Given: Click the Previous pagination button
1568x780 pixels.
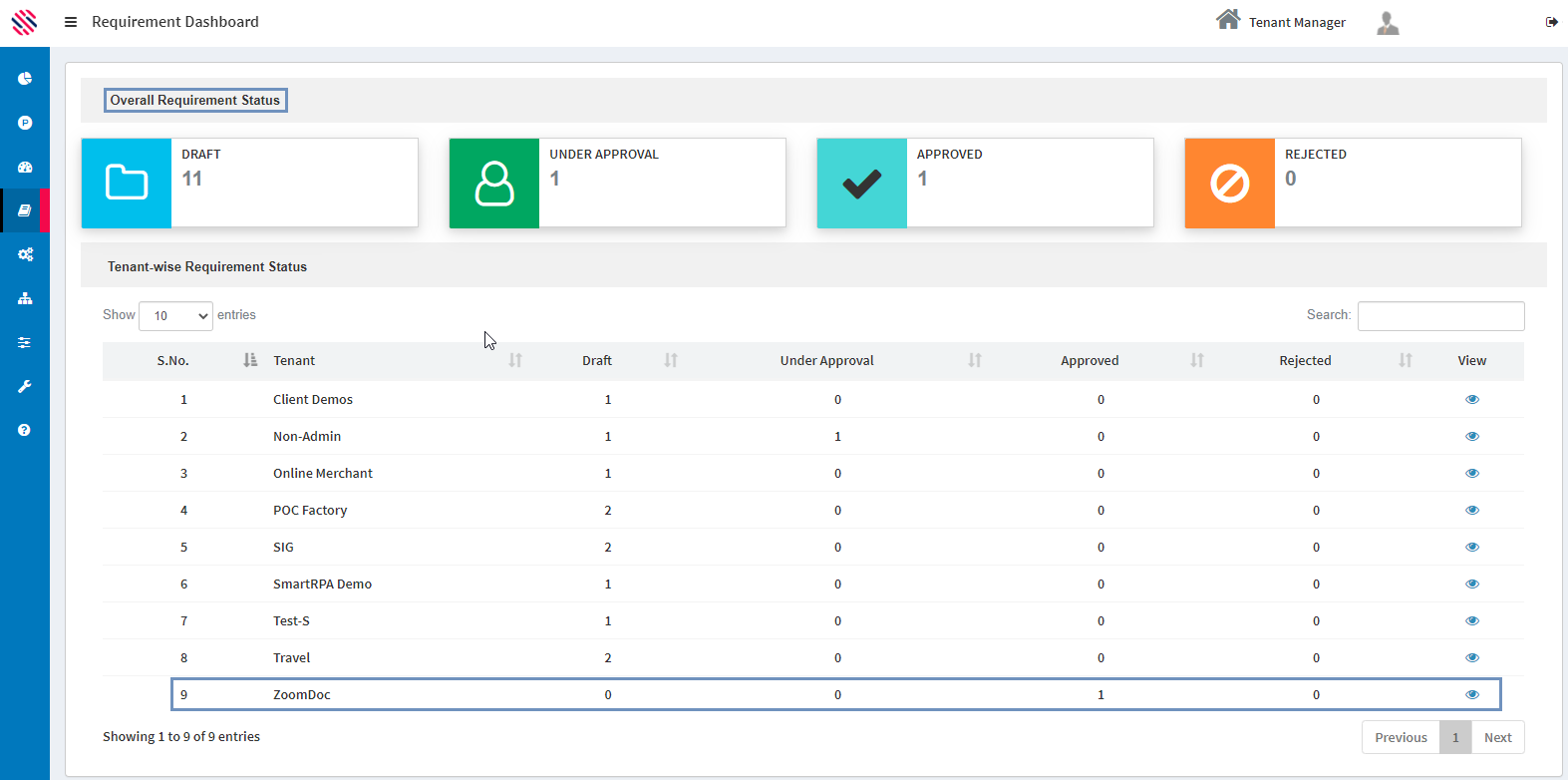Looking at the screenshot, I should (1401, 737).
